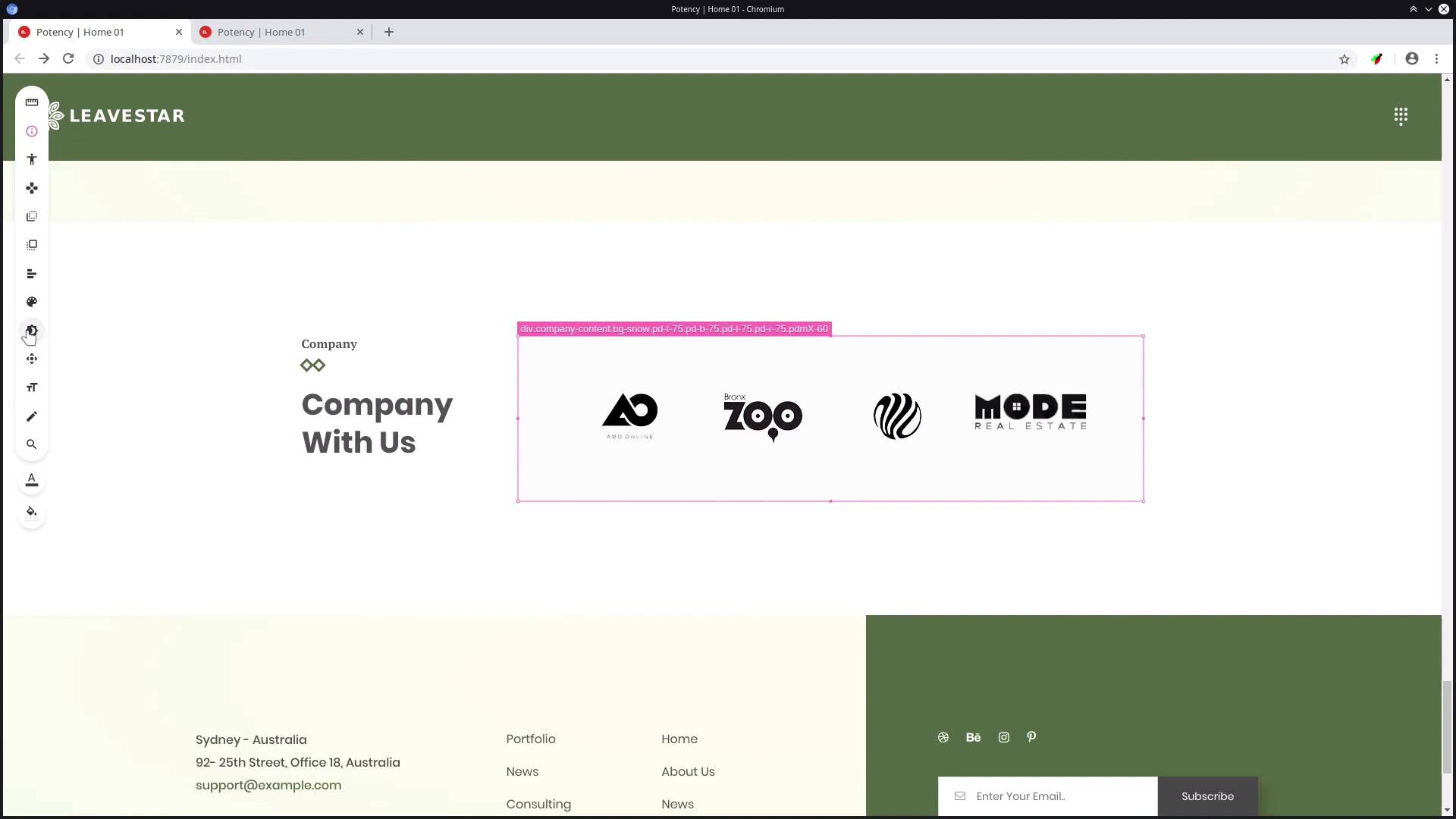Screen dimensions: 1456x819
Task: Bookmark this page with star
Action: [1345, 58]
